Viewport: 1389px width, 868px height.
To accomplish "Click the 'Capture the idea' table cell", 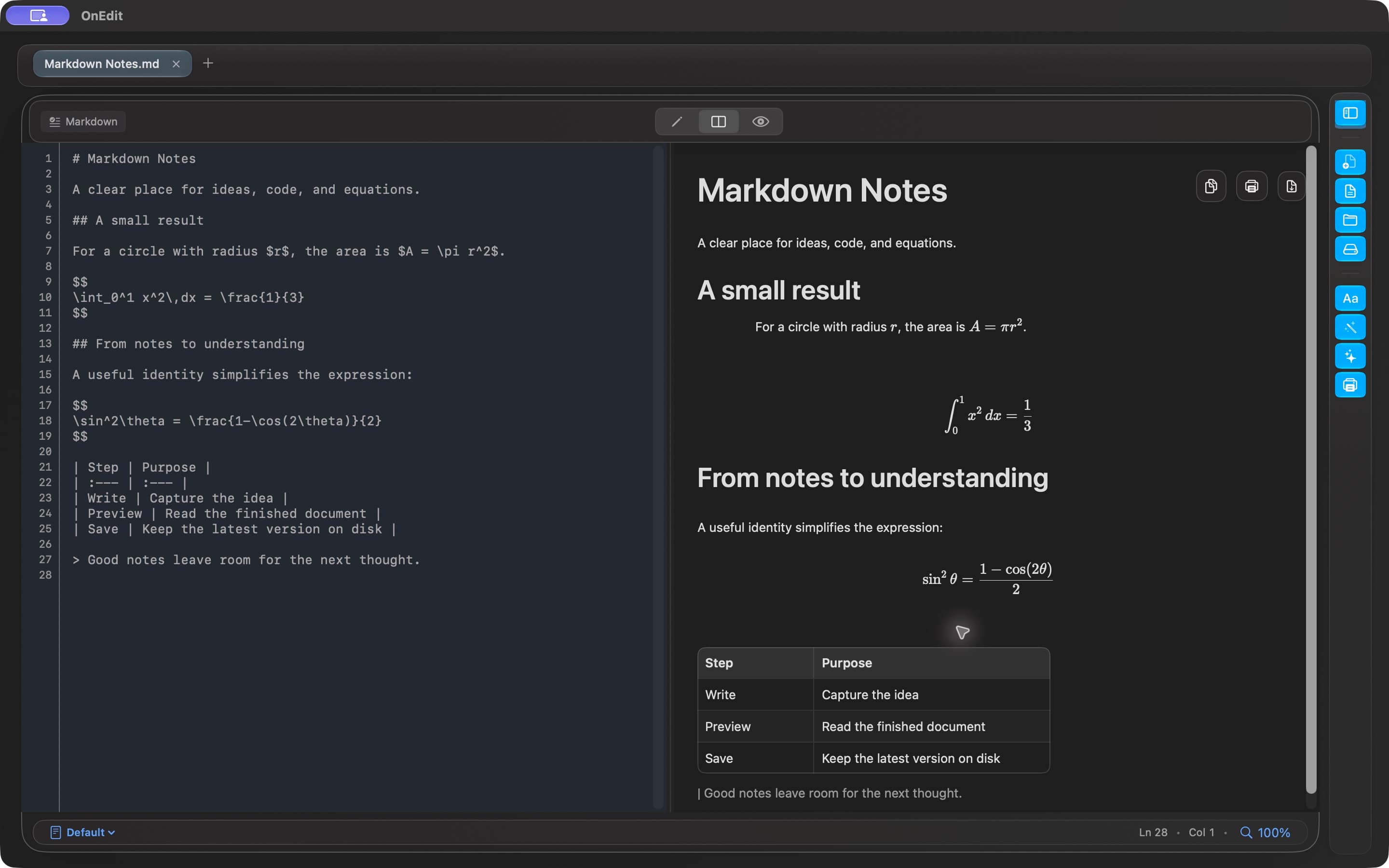I will tap(931, 694).
